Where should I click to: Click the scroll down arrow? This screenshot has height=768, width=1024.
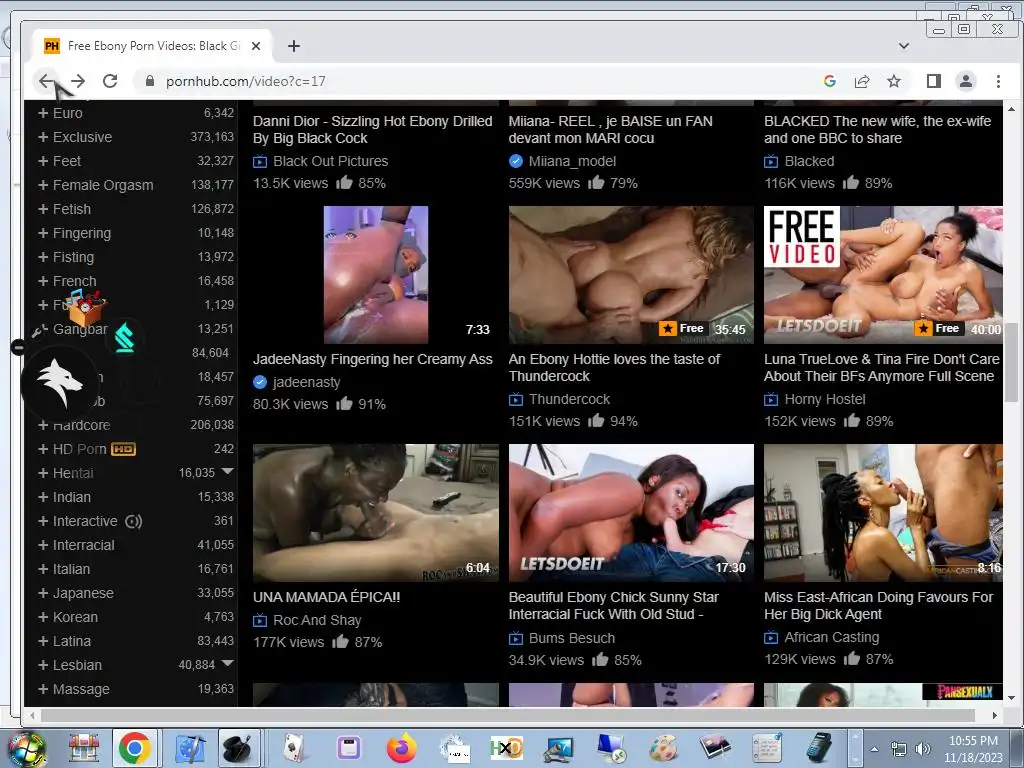point(1012,697)
